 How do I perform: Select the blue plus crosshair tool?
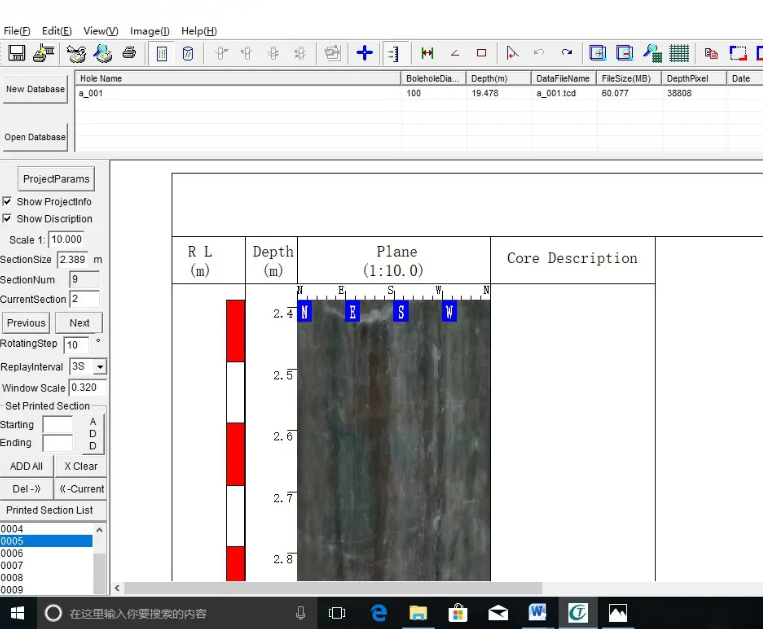365,53
